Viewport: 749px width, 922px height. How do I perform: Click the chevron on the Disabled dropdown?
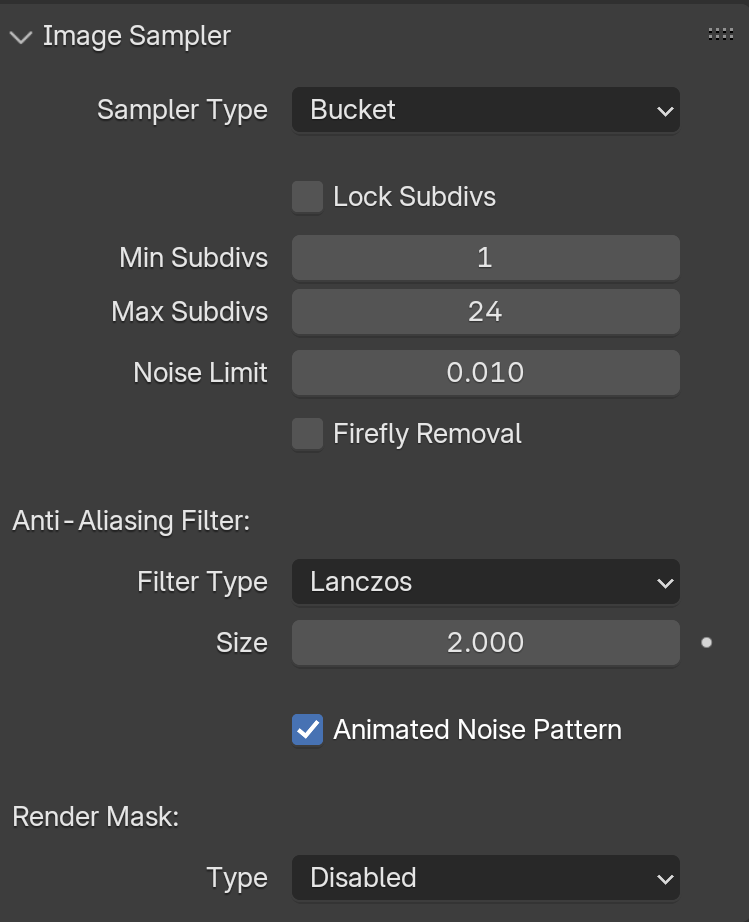[665, 879]
